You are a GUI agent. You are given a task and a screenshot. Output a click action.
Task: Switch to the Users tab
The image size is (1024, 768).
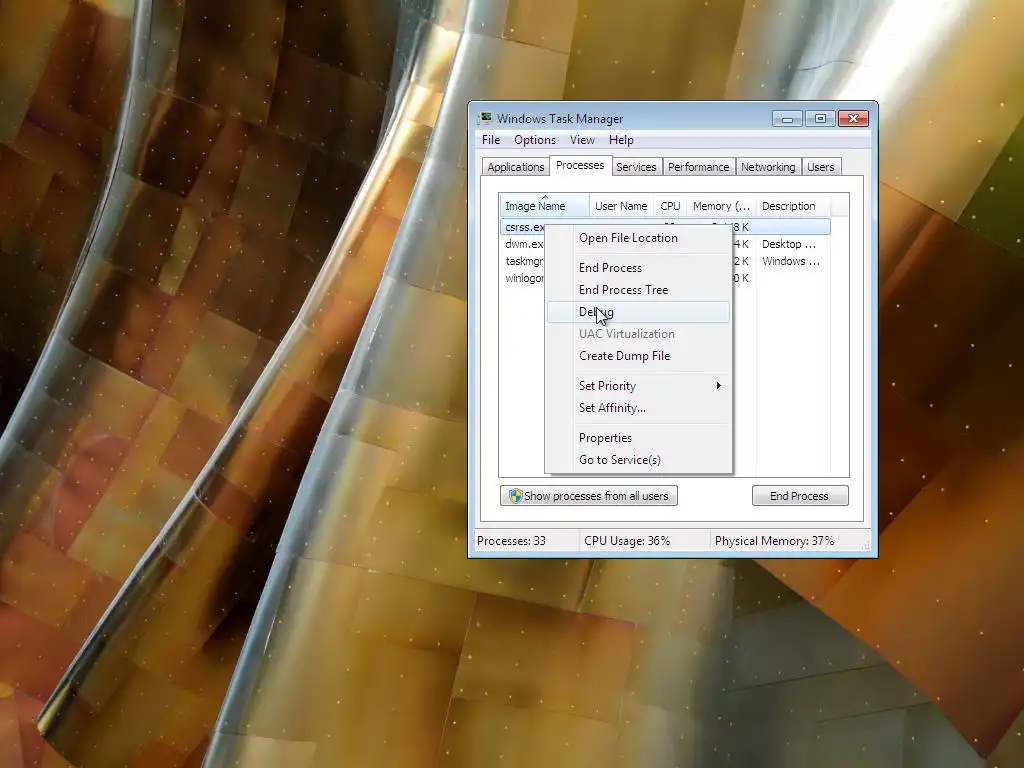pos(820,167)
